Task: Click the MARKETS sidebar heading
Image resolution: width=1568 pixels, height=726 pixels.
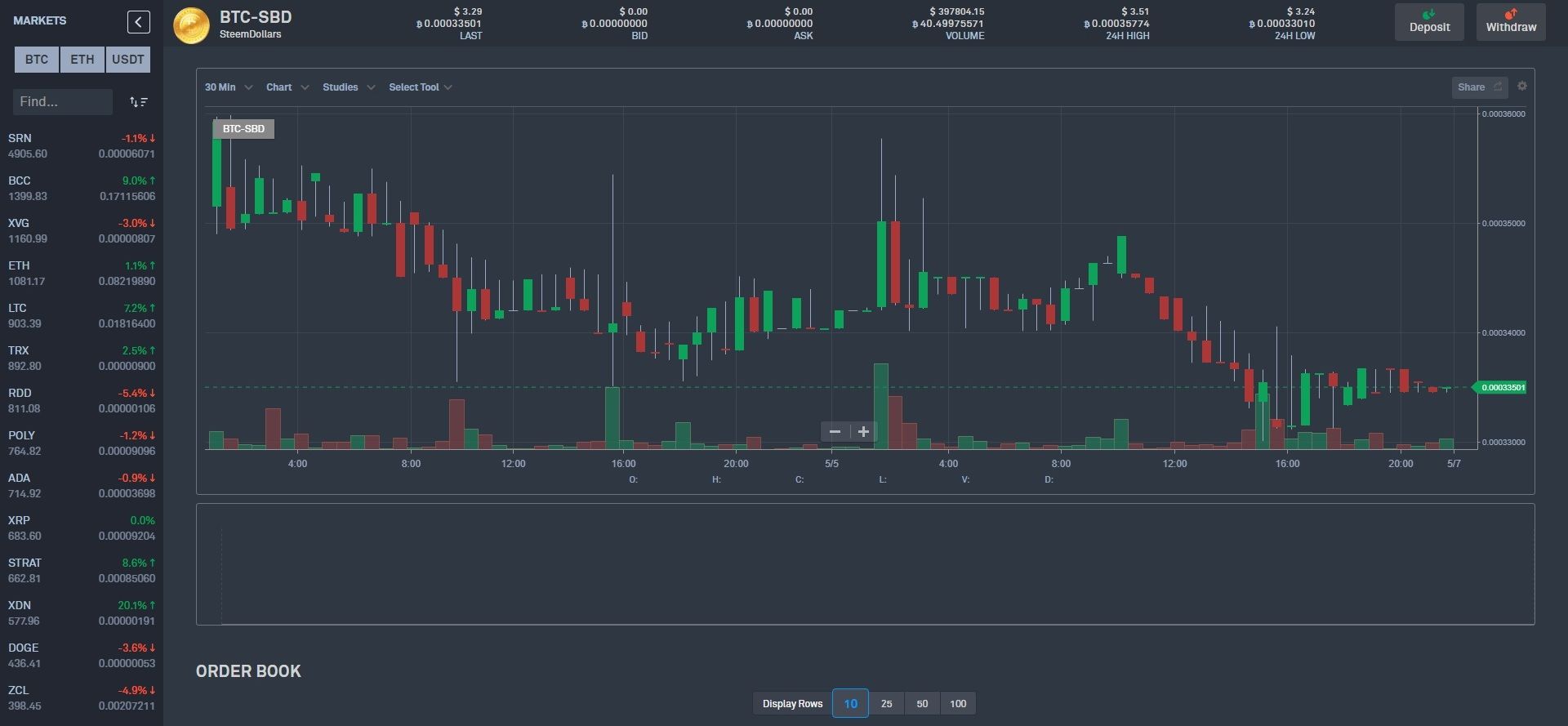Action: (40, 20)
